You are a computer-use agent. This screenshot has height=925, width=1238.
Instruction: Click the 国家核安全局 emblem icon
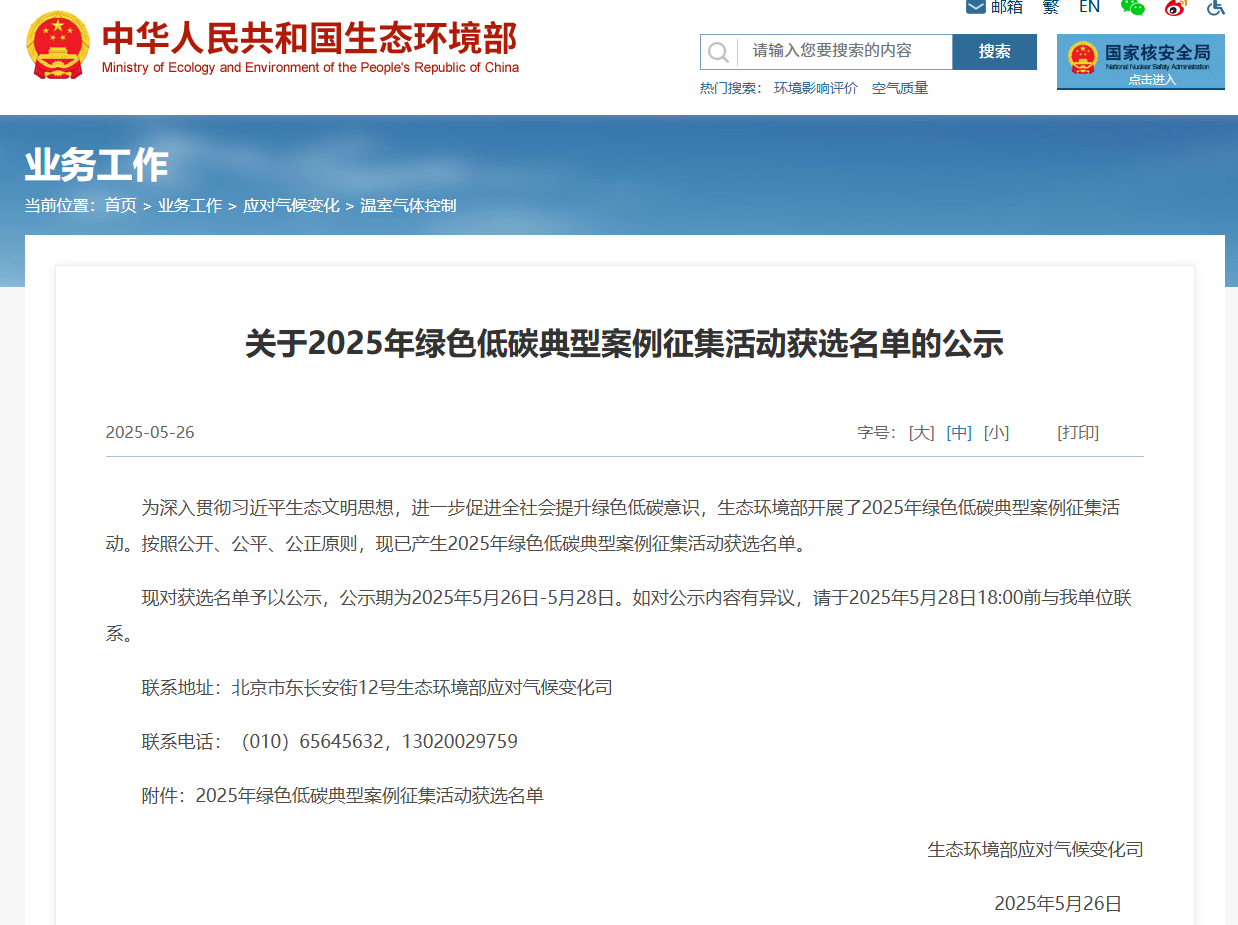pos(1081,56)
